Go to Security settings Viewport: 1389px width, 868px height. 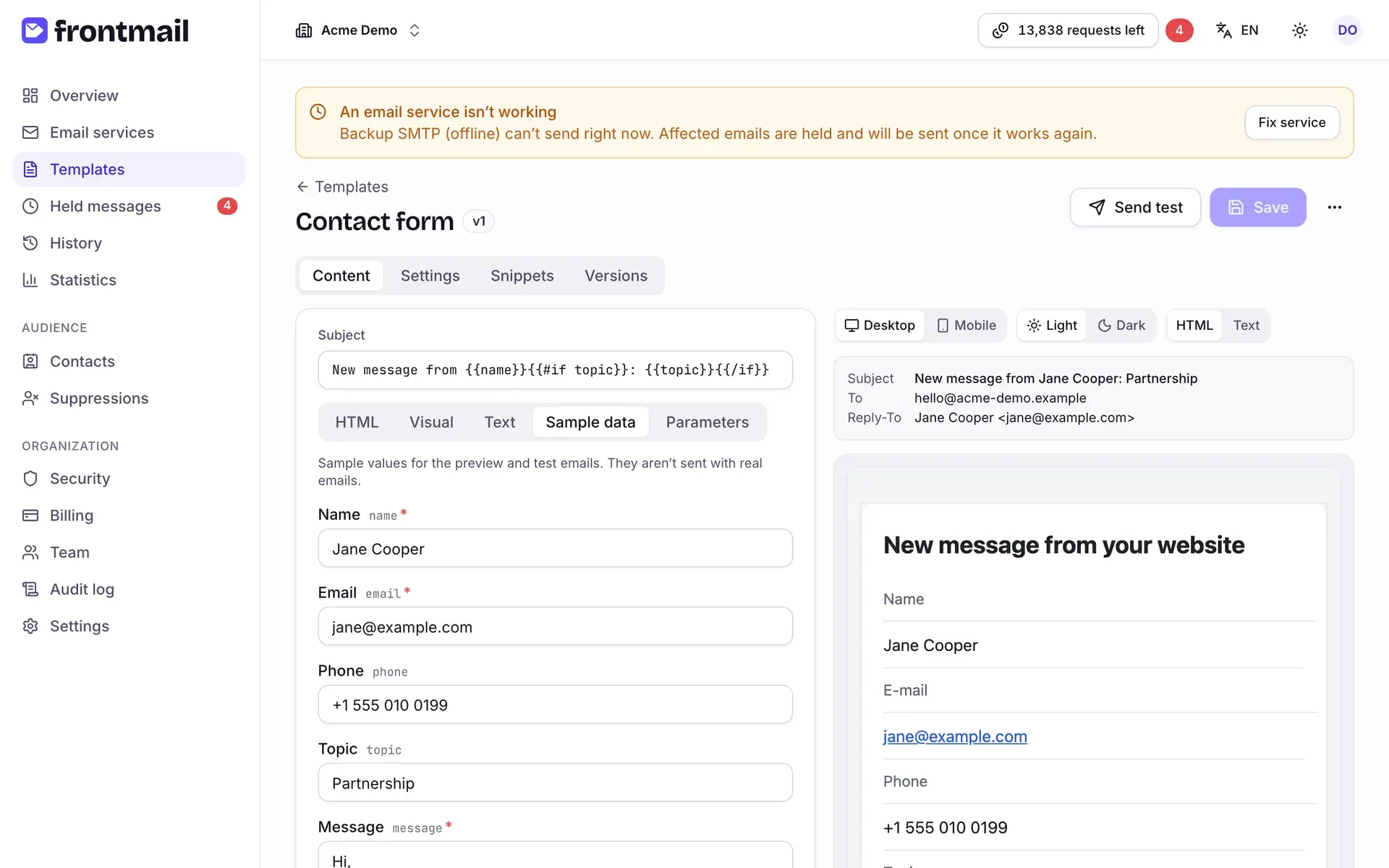pos(129,478)
